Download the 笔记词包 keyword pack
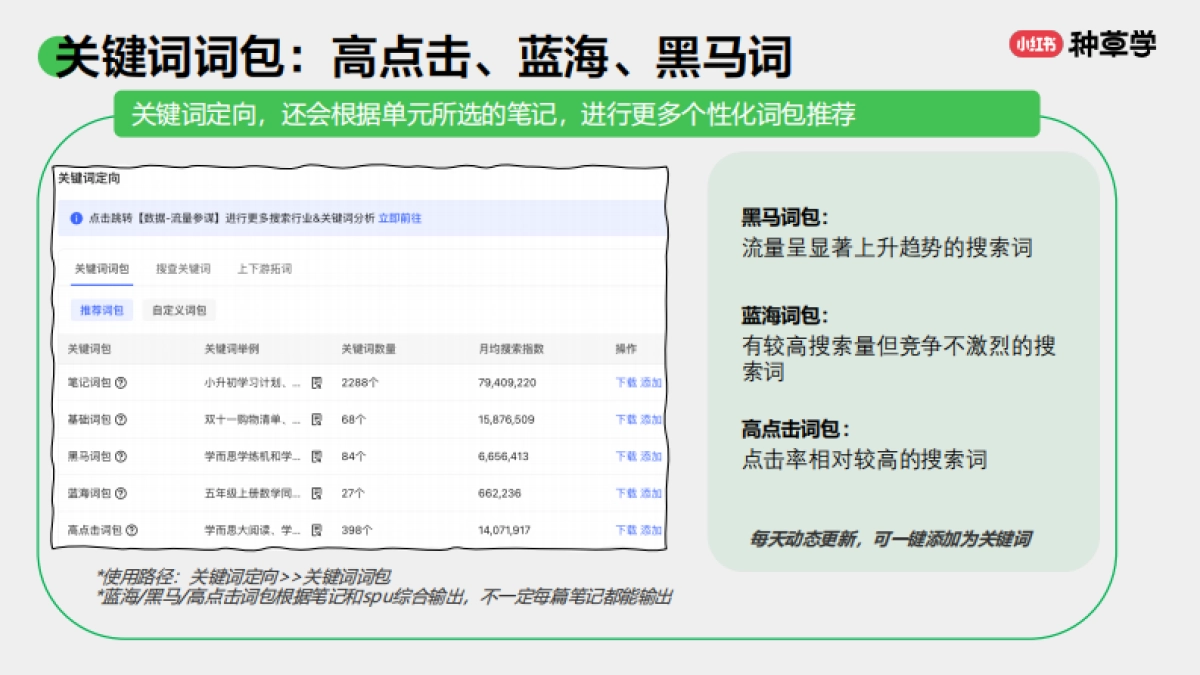The image size is (1200, 675). tap(626, 382)
